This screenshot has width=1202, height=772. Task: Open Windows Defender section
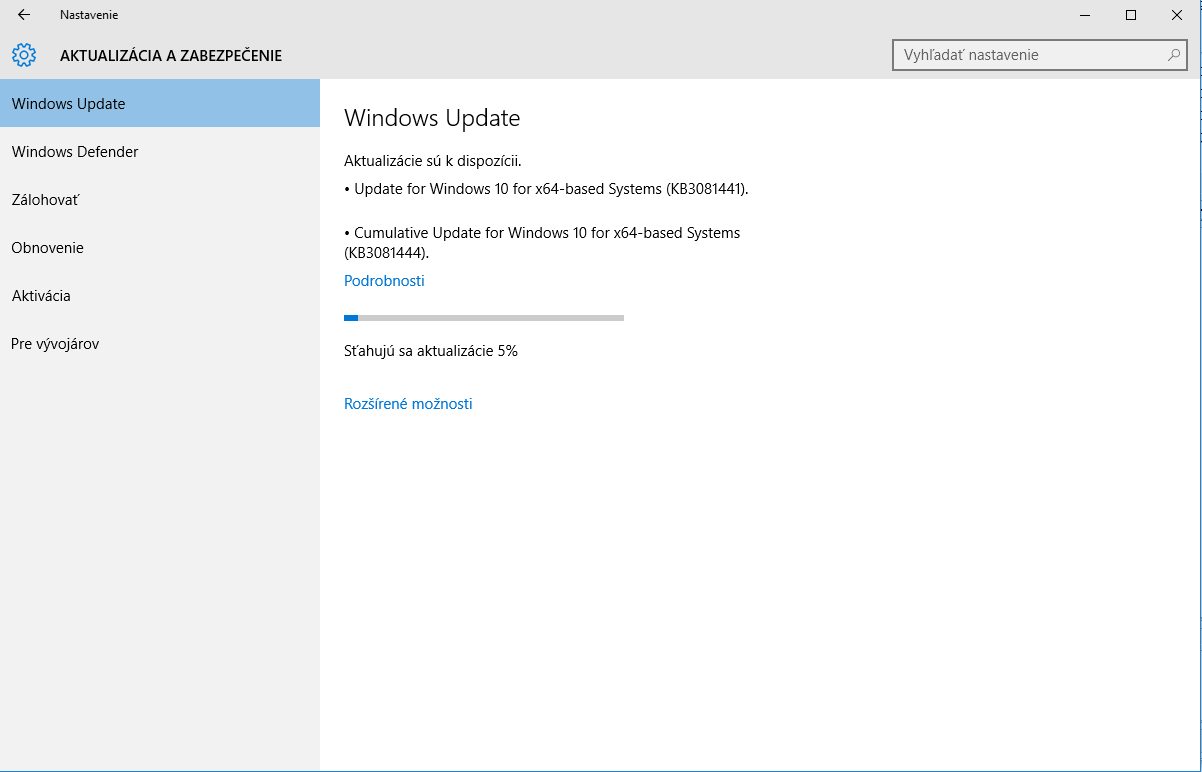coord(160,152)
